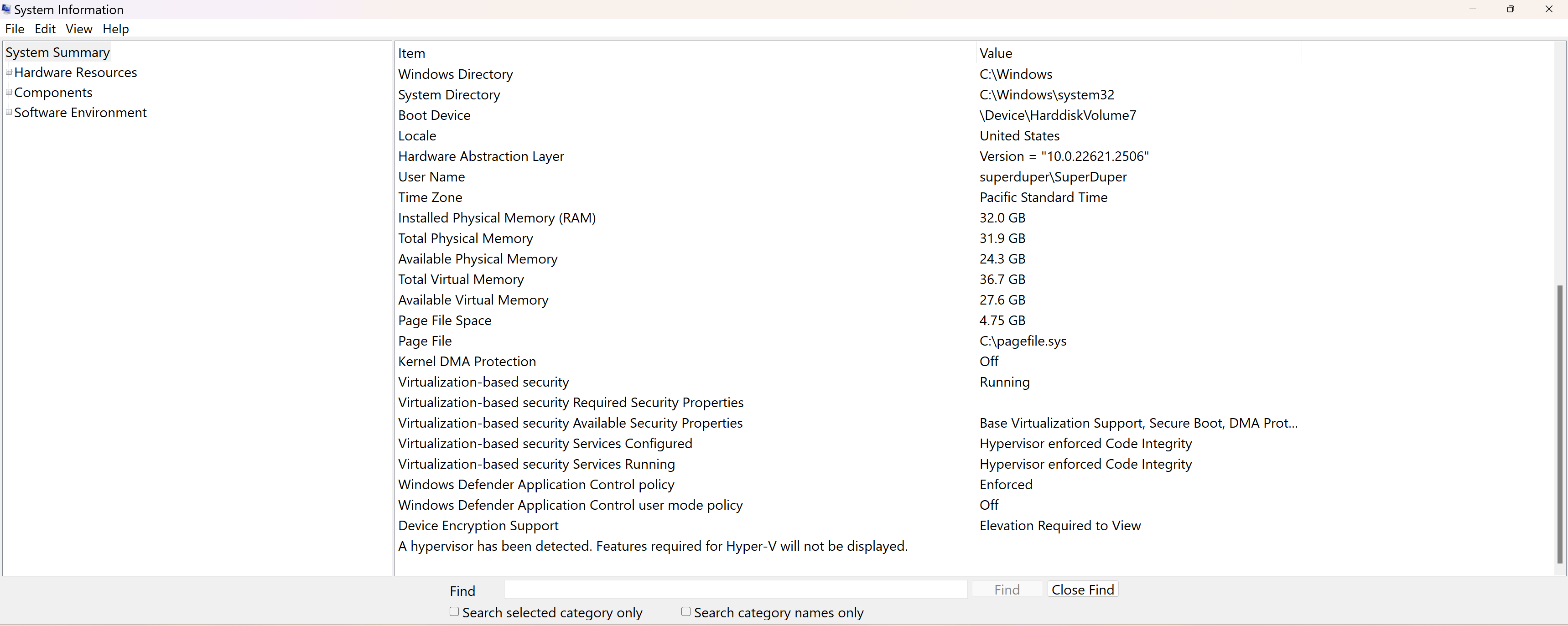The image size is (1568, 626).
Task: Open the View menu
Action: pos(78,29)
